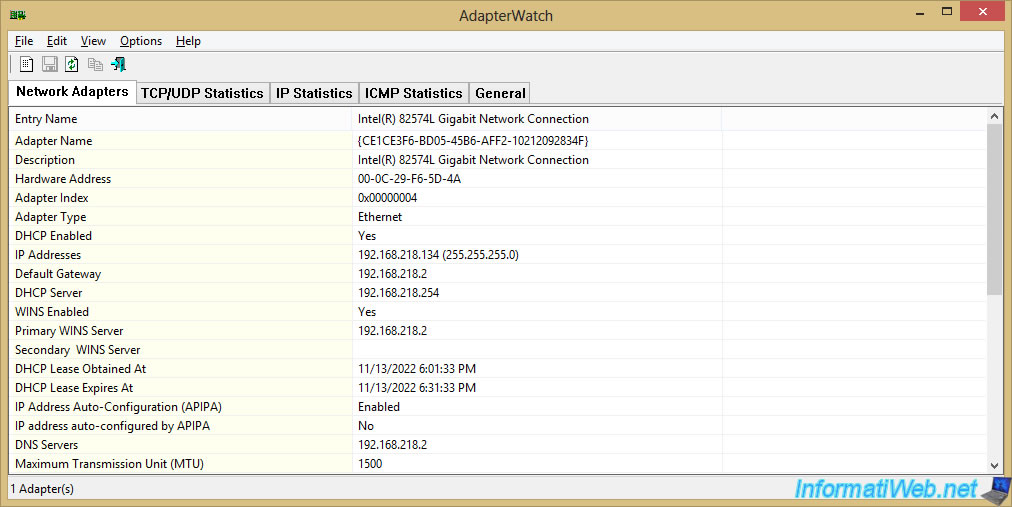The image size is (1012, 507).
Task: Switch to the General tab
Action: coord(500,93)
